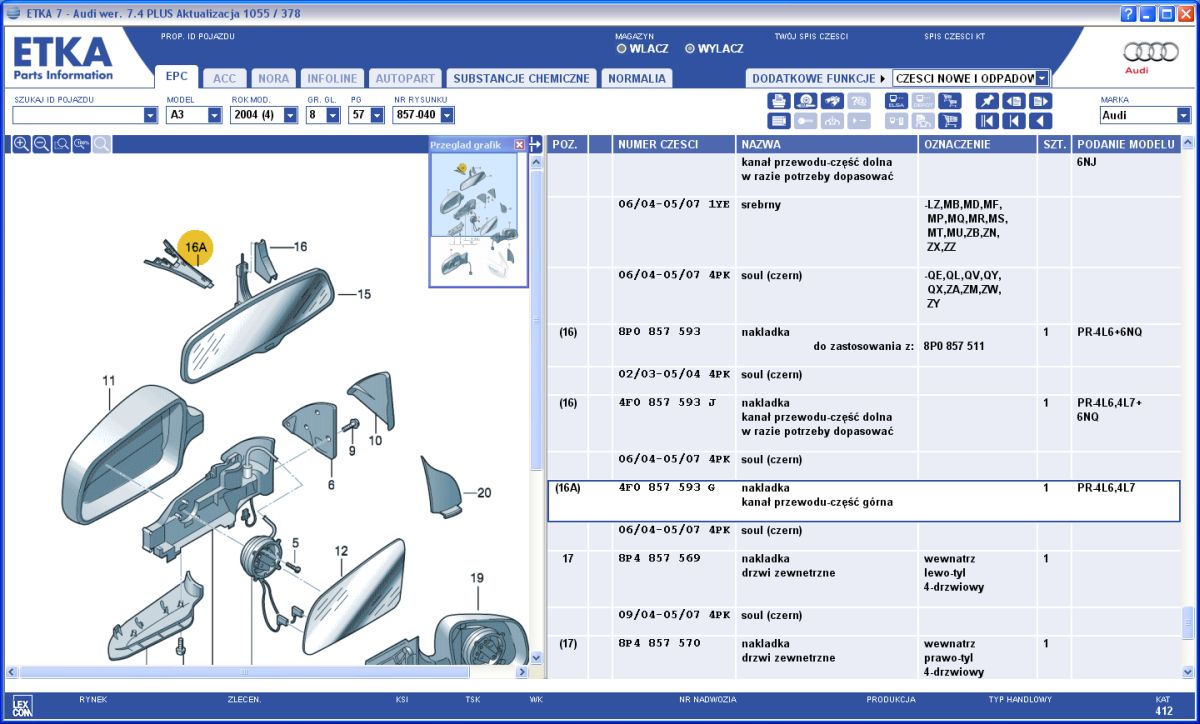Viewport: 1200px width, 724px height.
Task: Go to next illustration page icon
Action: pyautogui.click(x=1041, y=101)
